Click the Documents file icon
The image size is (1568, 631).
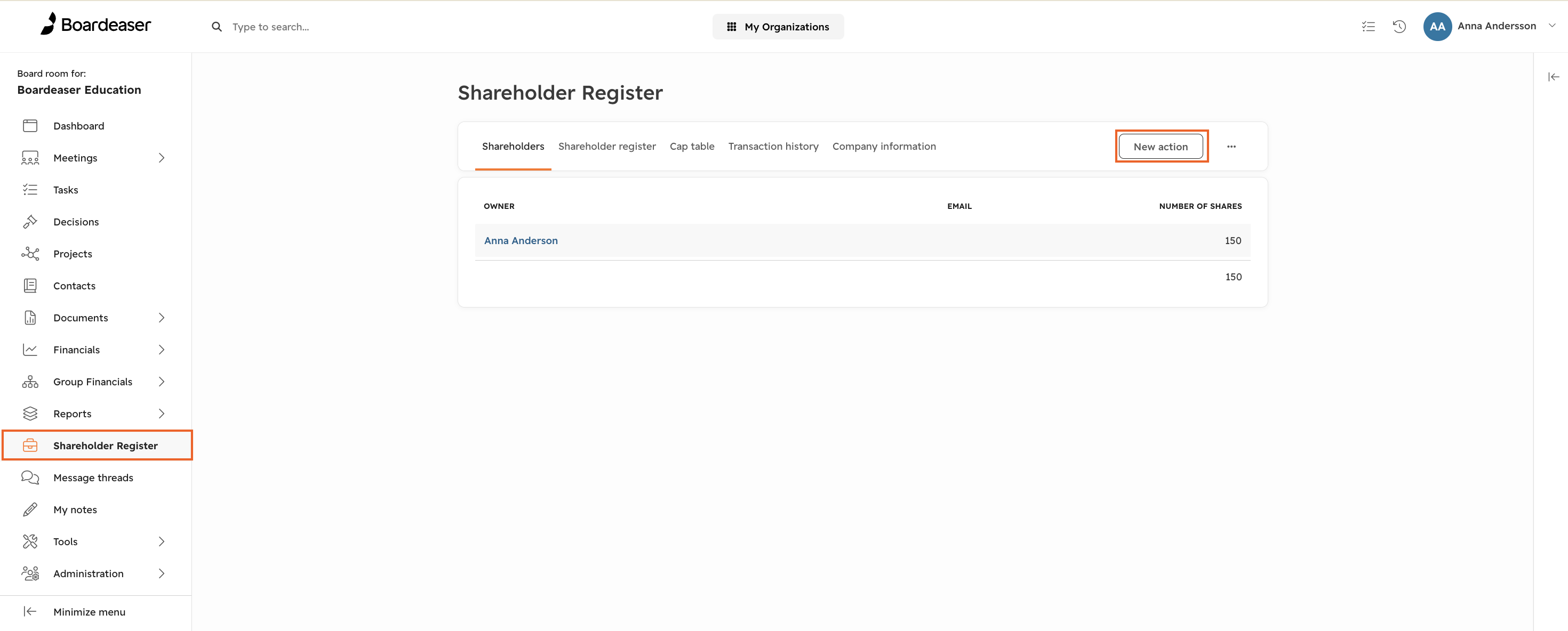pos(30,318)
